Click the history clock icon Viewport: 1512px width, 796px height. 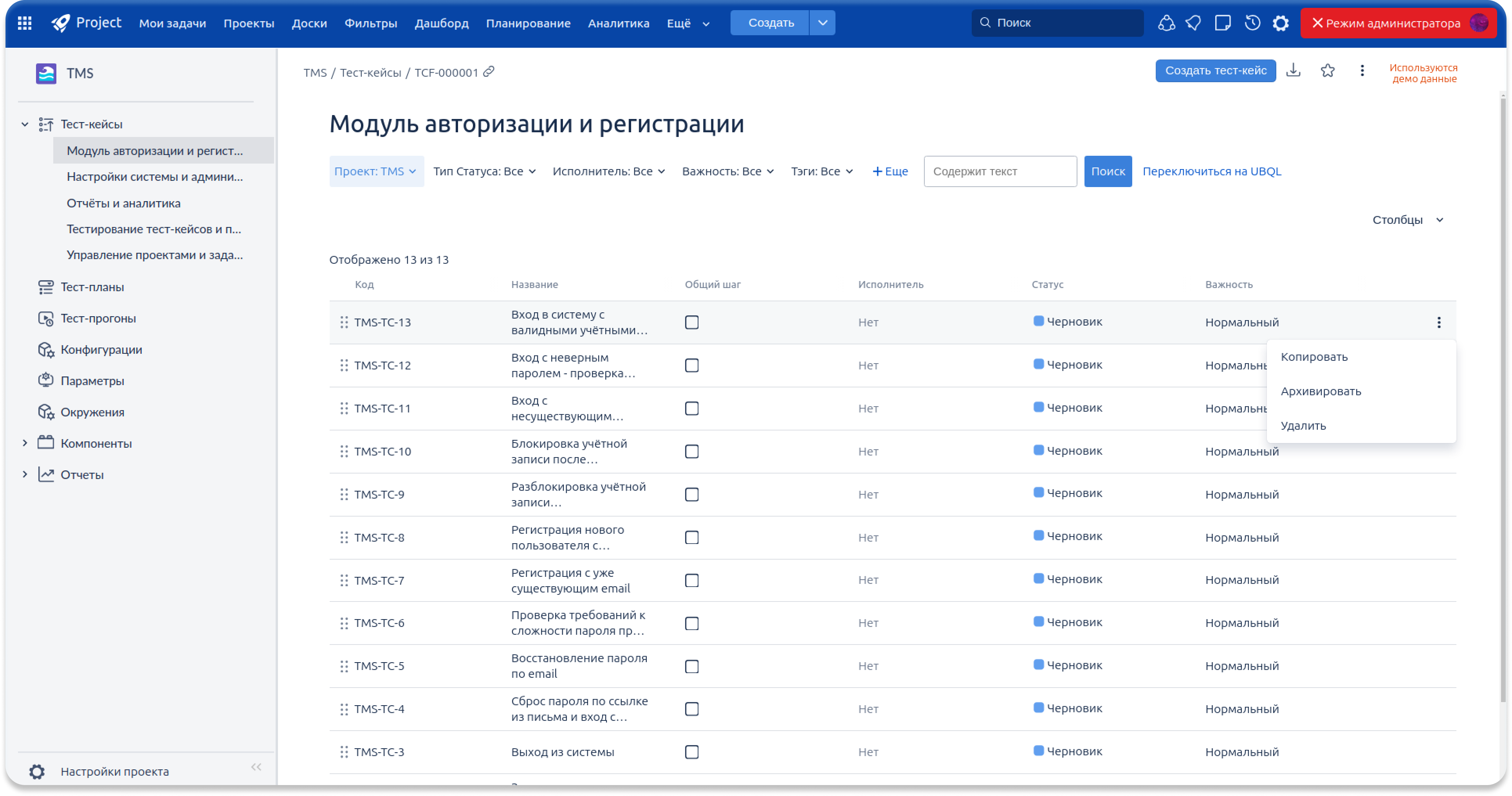pyautogui.click(x=1252, y=23)
